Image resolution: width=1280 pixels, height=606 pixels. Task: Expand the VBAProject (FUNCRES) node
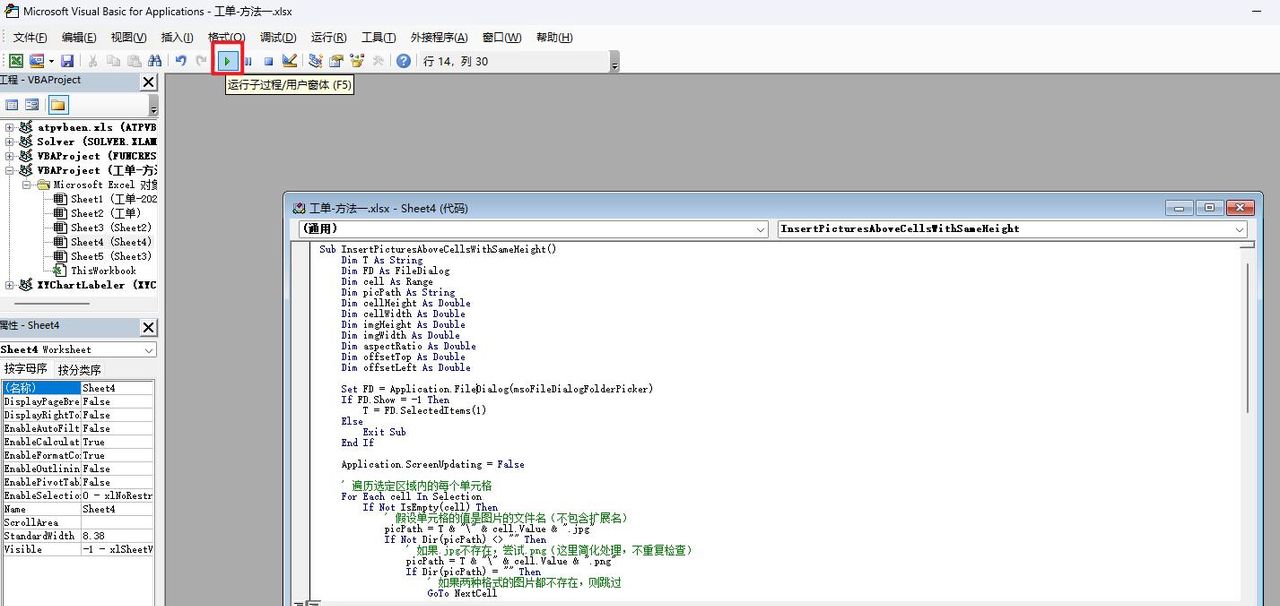click(x=10, y=156)
